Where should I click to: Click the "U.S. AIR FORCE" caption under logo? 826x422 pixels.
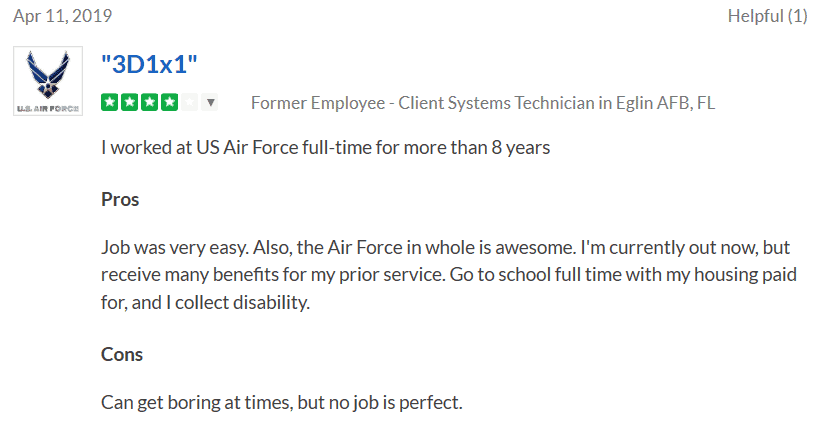[48, 108]
